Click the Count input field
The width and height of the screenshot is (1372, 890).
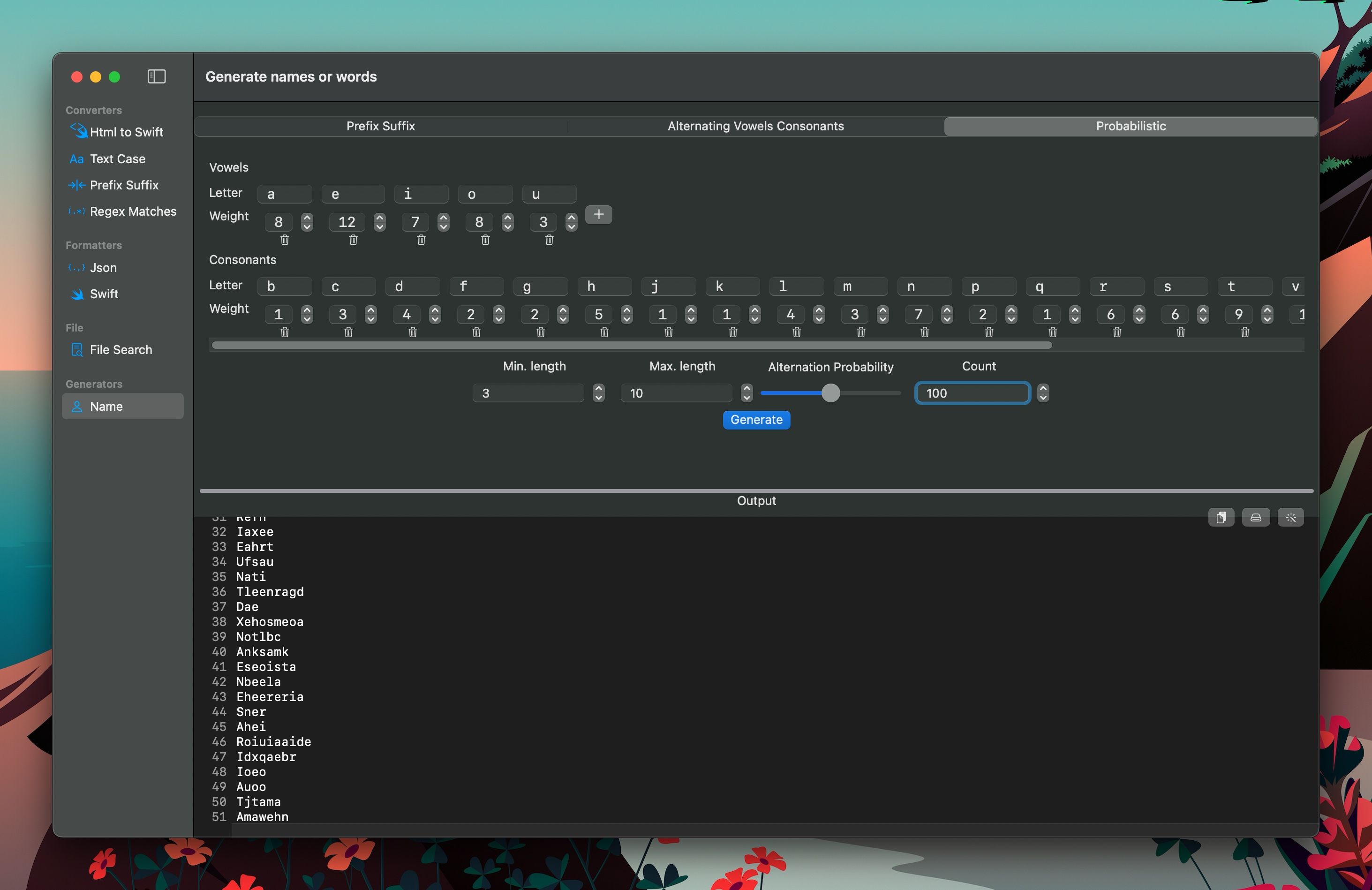click(x=972, y=393)
